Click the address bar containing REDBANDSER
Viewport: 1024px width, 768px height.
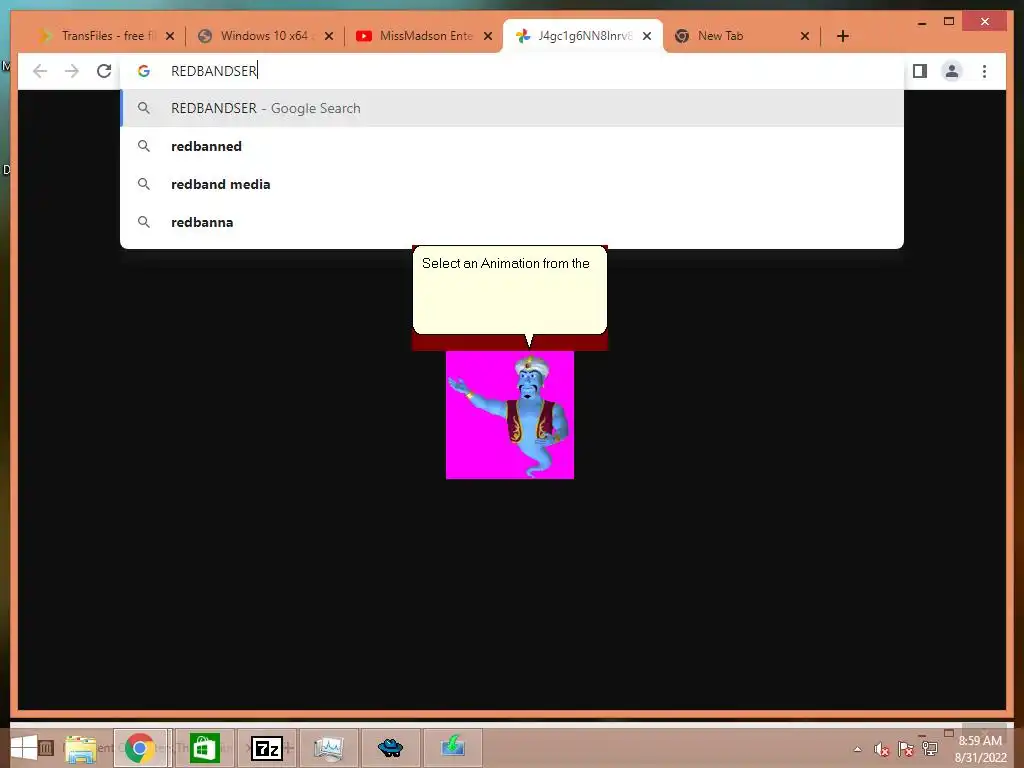point(512,71)
